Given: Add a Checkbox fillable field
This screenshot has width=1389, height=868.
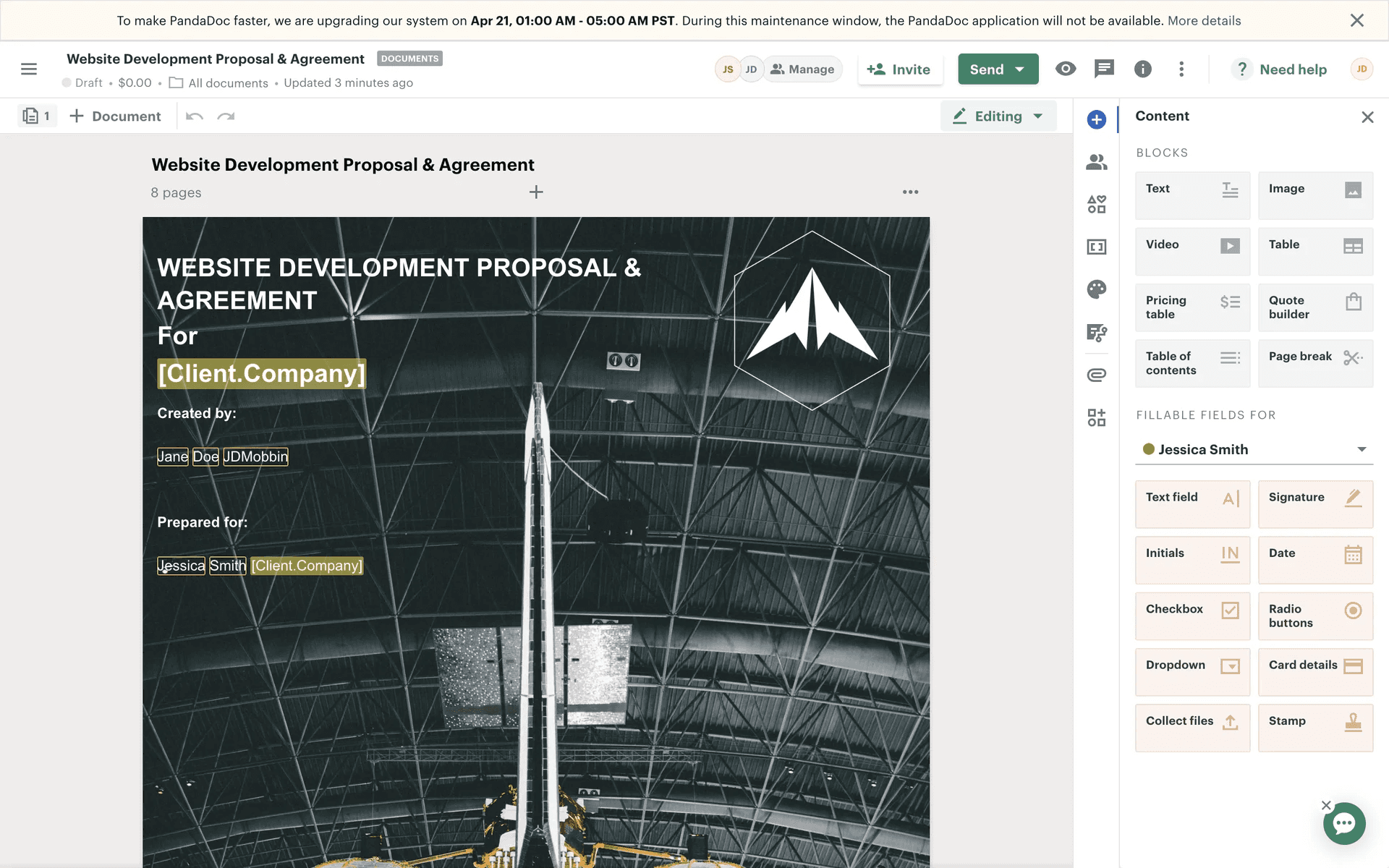Looking at the screenshot, I should click(x=1192, y=616).
